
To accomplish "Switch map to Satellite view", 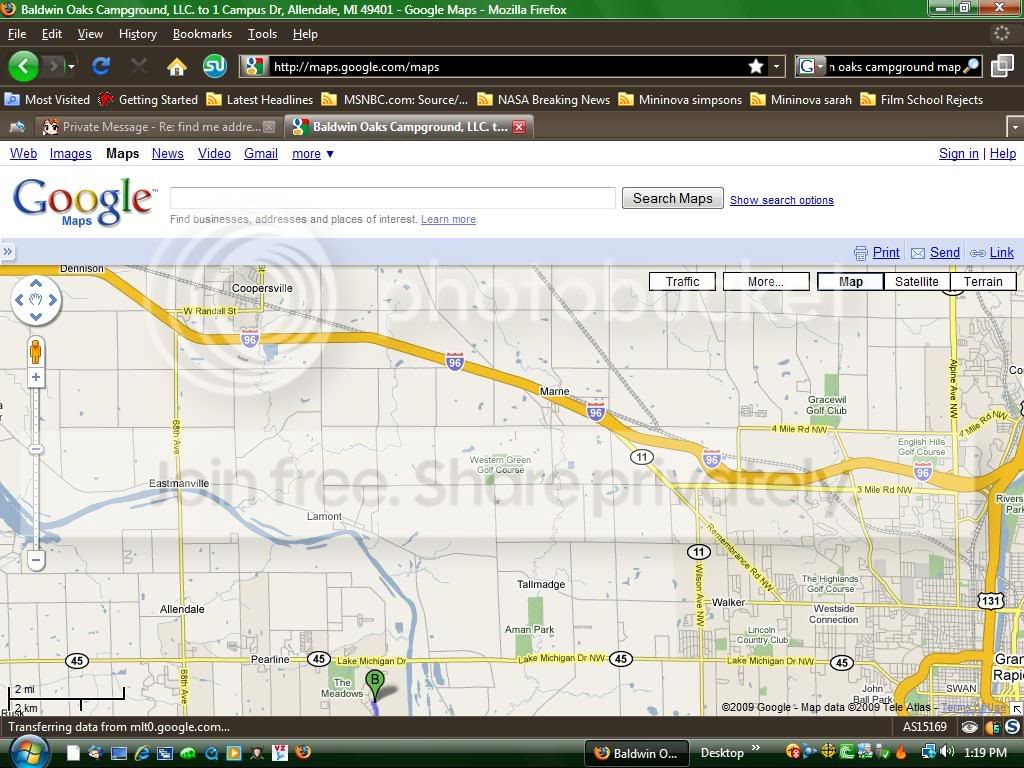I will [916, 281].
